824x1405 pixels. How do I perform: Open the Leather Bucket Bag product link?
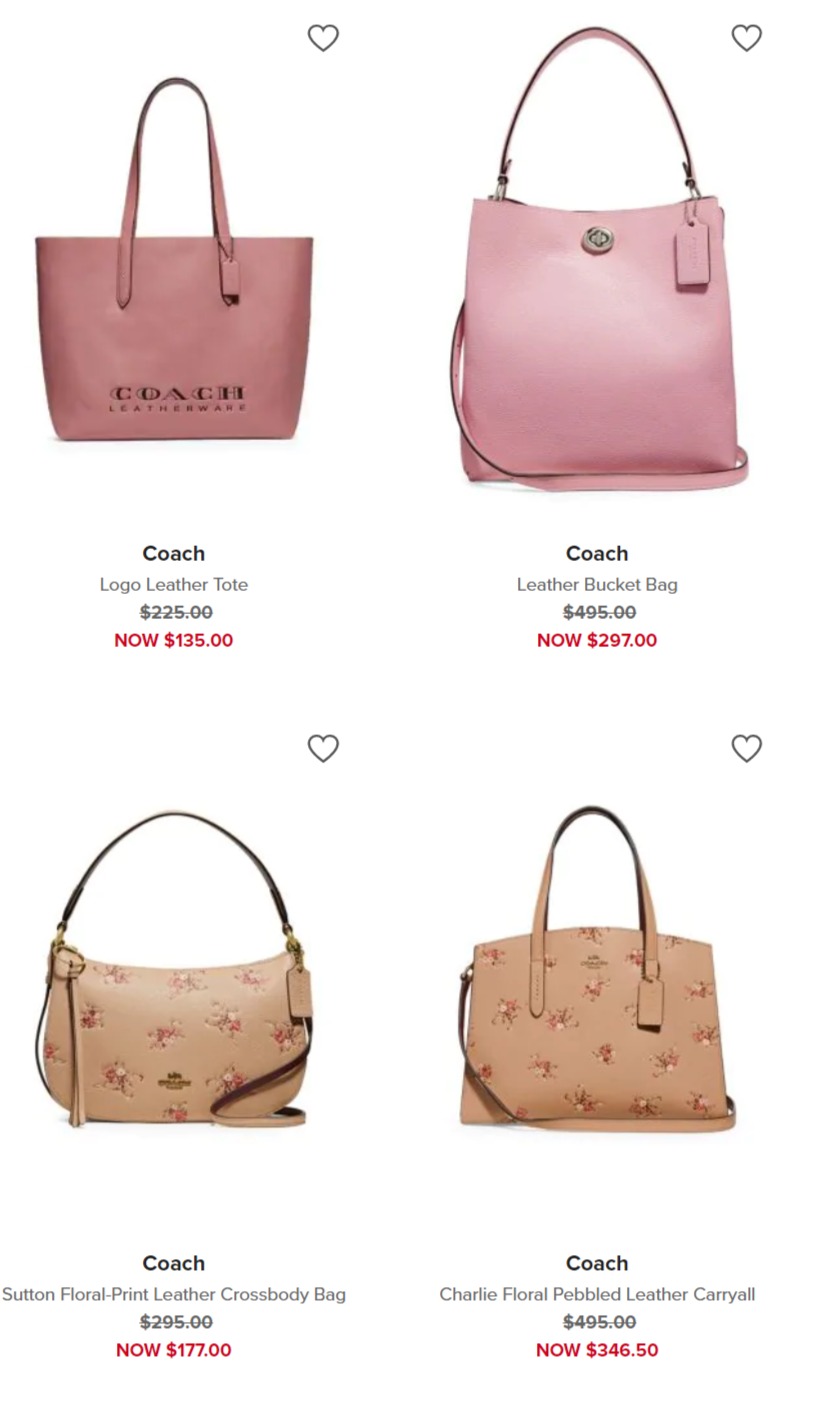[597, 584]
